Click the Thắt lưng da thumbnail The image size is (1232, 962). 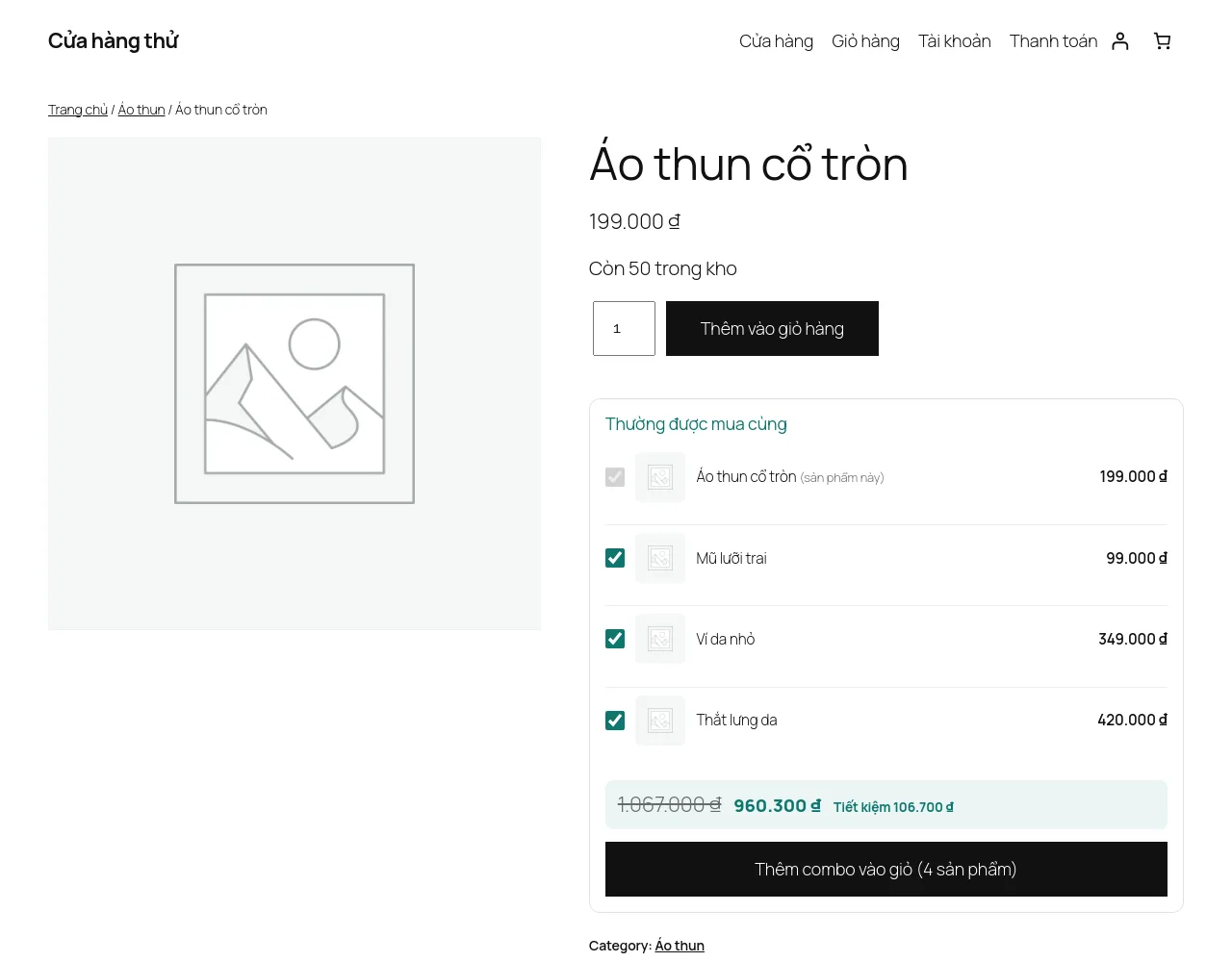660,721
